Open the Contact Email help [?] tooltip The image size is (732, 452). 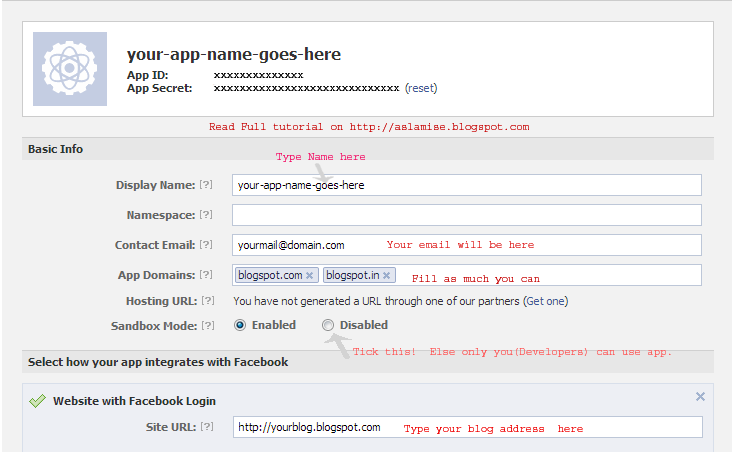pos(206,245)
